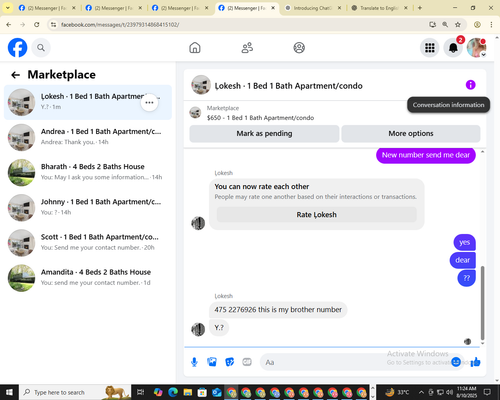The height and width of the screenshot is (400, 500).
Task: Choose a sticker icon
Action: (229, 362)
